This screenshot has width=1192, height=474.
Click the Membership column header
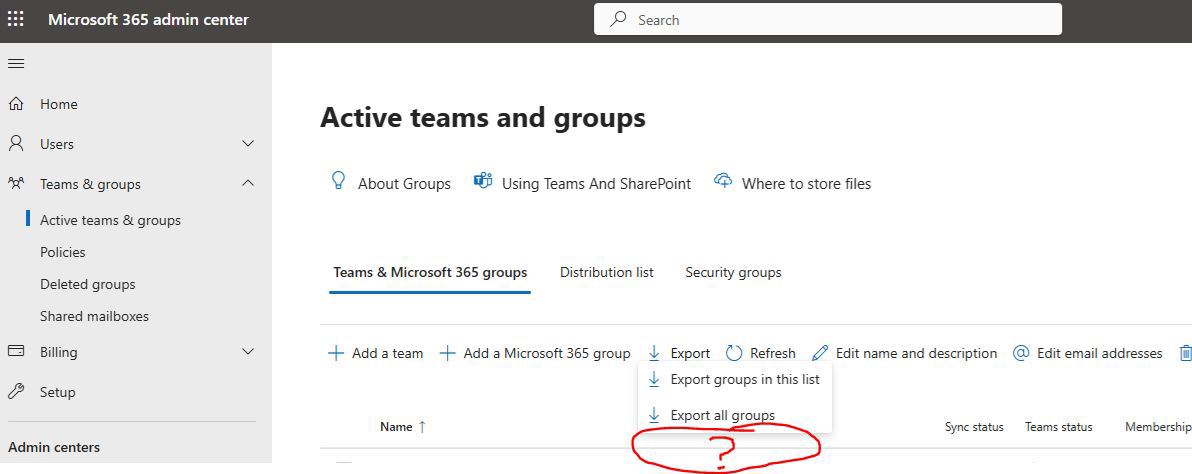pyautogui.click(x=1158, y=427)
